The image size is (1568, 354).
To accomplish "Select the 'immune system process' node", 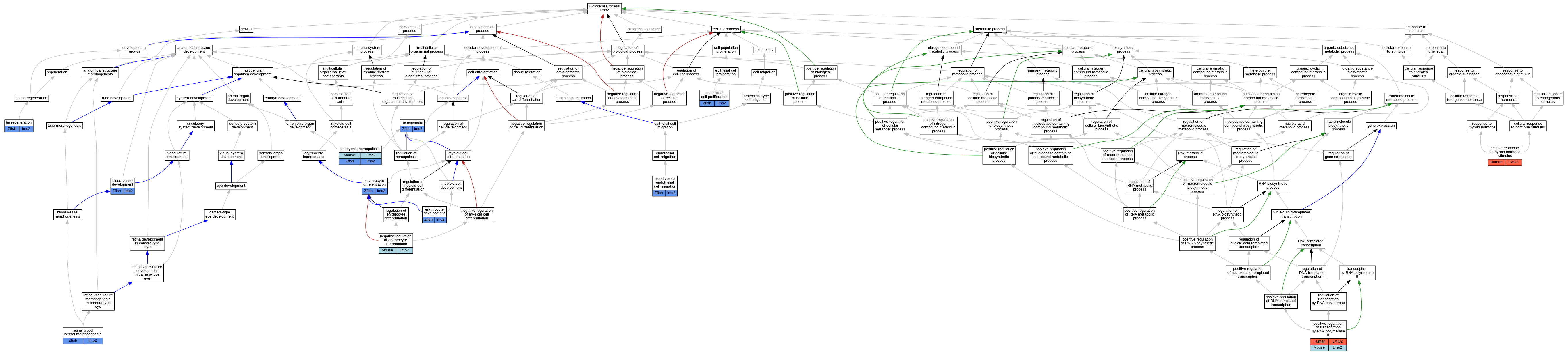I will pyautogui.click(x=367, y=50).
